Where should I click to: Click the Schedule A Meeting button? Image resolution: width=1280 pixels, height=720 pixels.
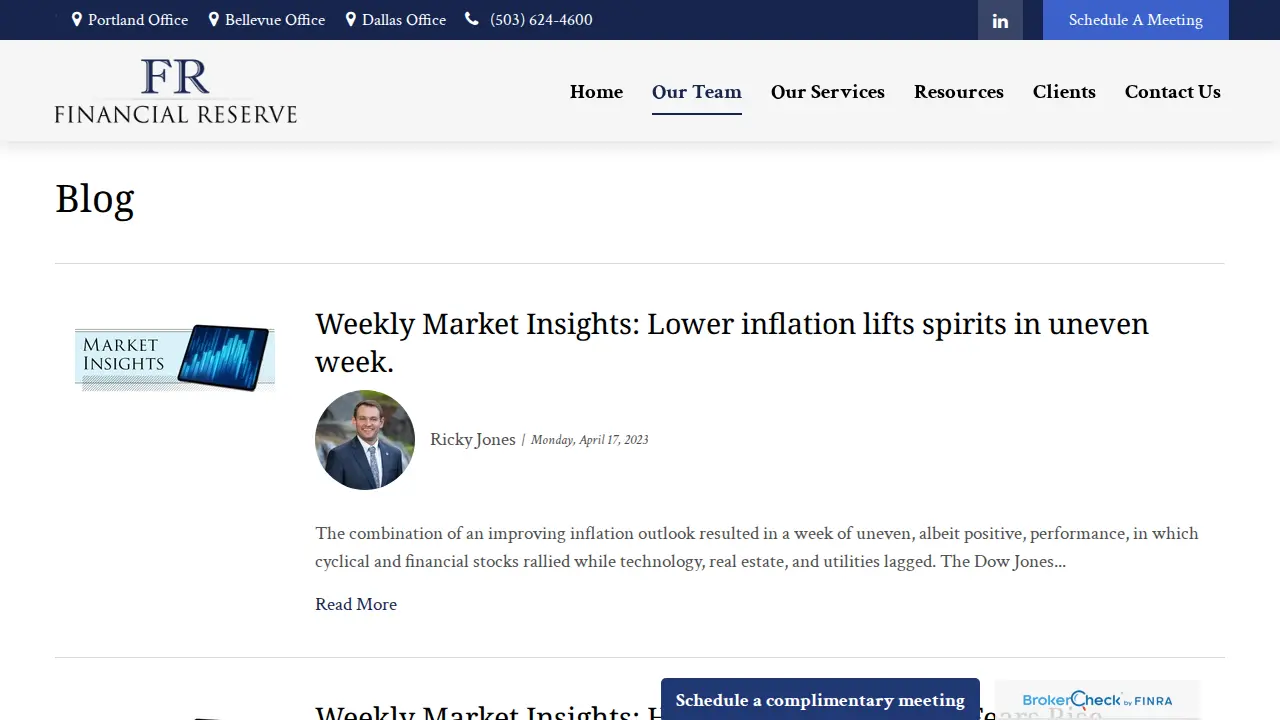pos(1136,20)
